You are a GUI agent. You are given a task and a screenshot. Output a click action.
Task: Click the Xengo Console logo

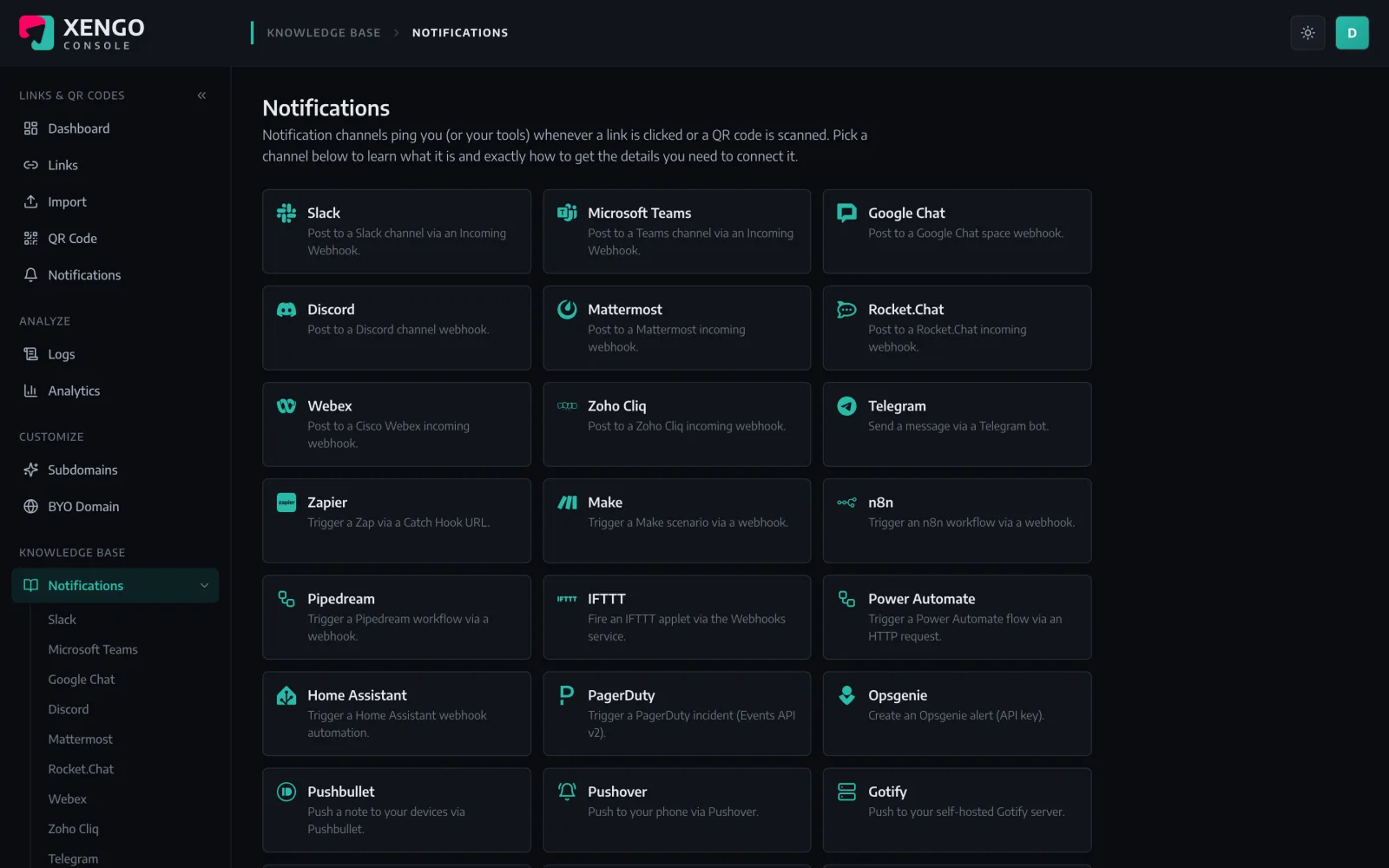coord(82,33)
